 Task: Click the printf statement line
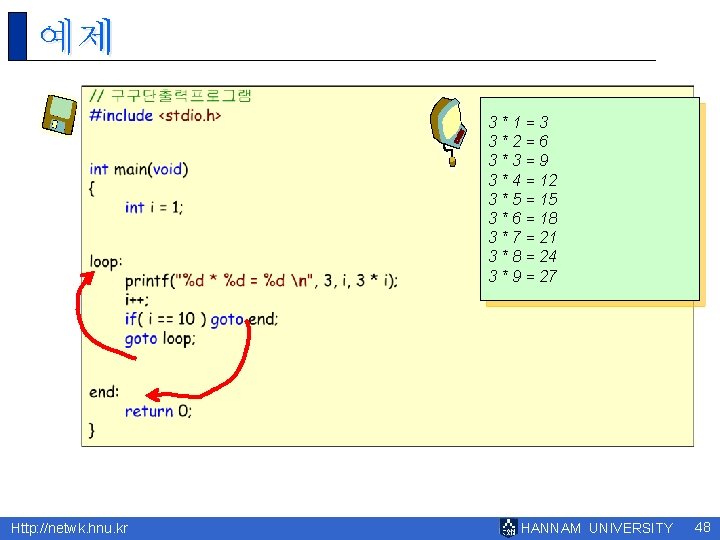coord(261,281)
